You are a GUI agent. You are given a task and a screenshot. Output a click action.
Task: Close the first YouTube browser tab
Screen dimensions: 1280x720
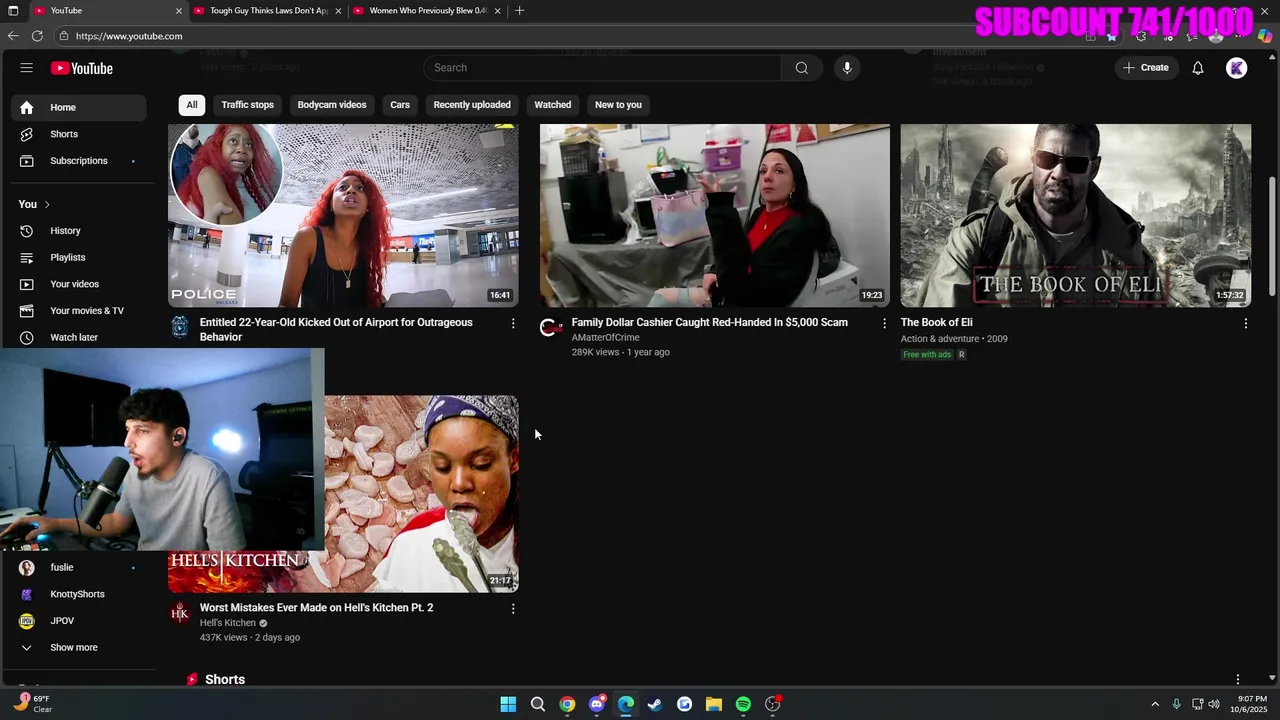tap(179, 11)
